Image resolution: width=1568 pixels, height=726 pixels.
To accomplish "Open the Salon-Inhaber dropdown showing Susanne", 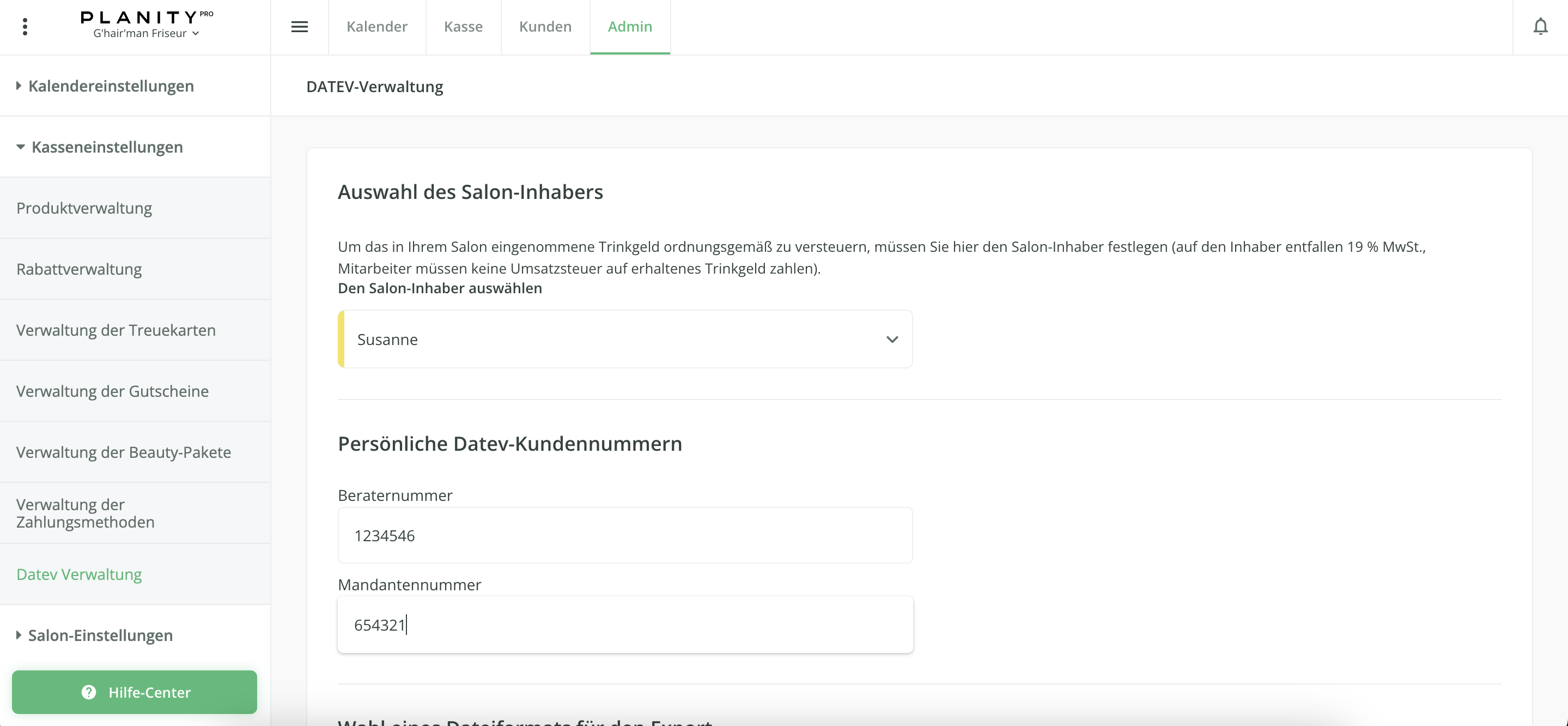I will pyautogui.click(x=624, y=339).
